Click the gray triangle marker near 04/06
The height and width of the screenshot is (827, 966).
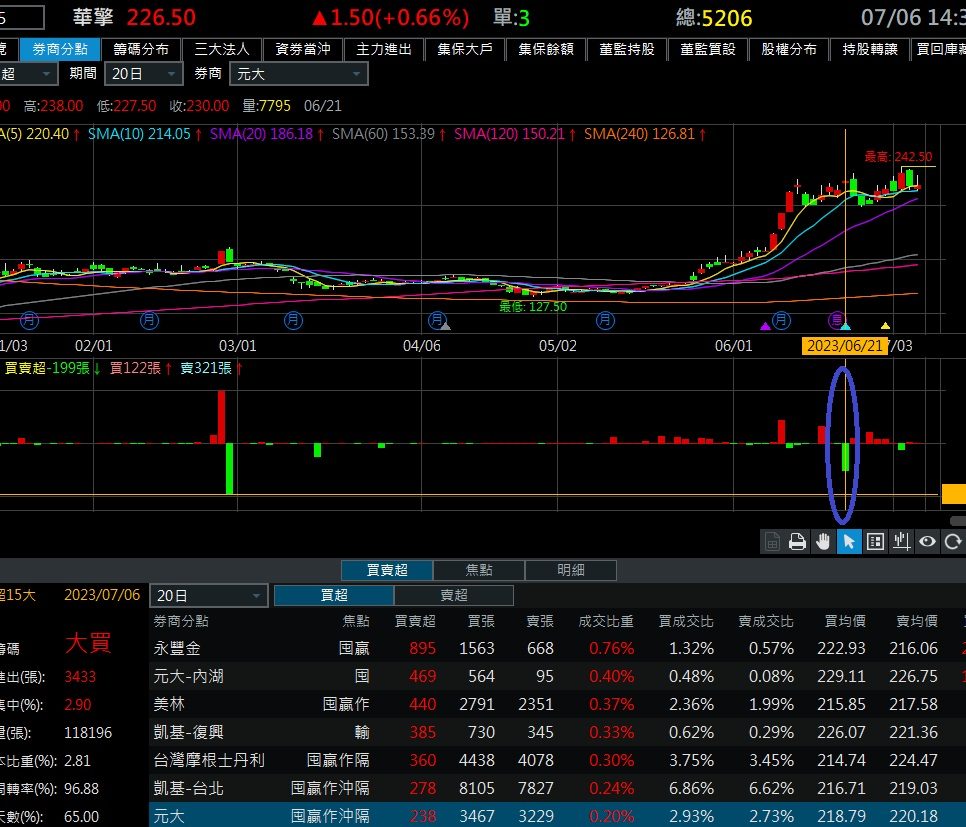445,326
